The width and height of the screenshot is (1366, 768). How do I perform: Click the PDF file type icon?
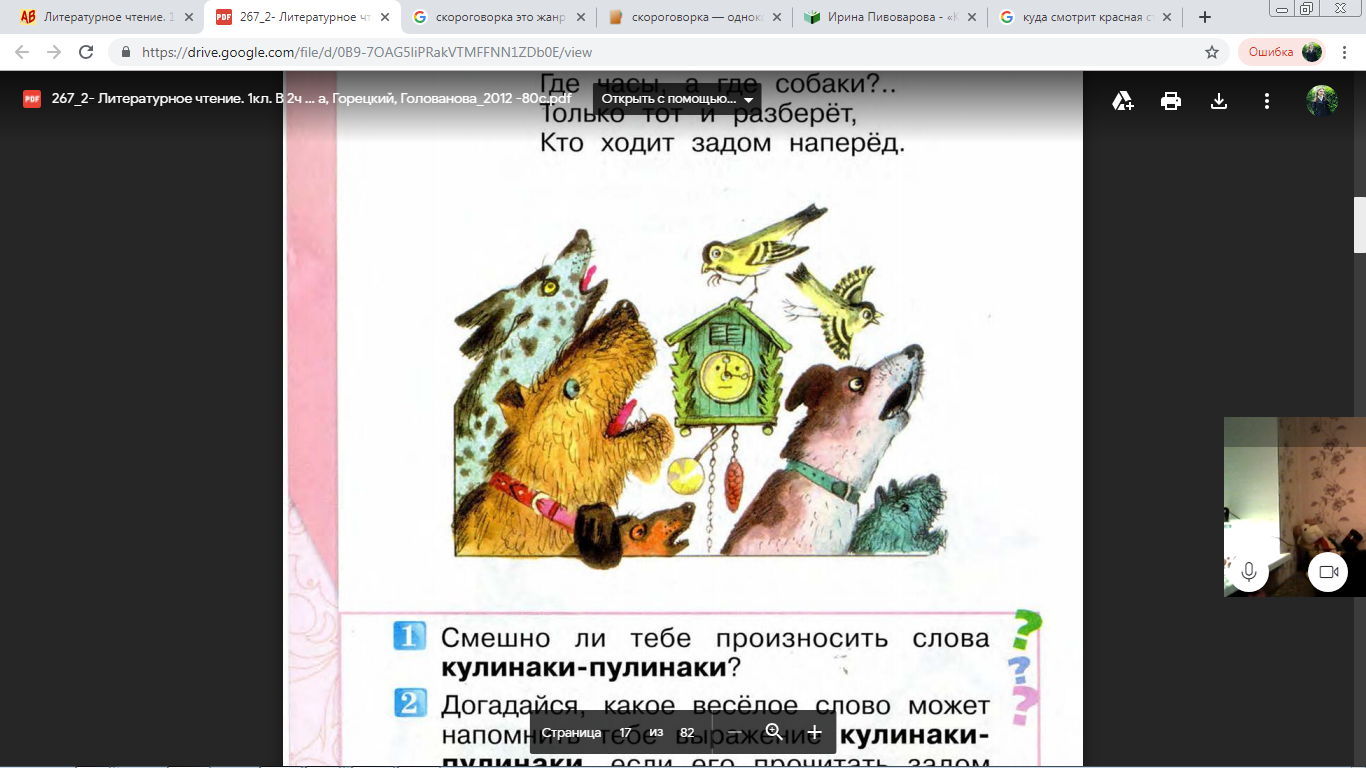pos(32,99)
